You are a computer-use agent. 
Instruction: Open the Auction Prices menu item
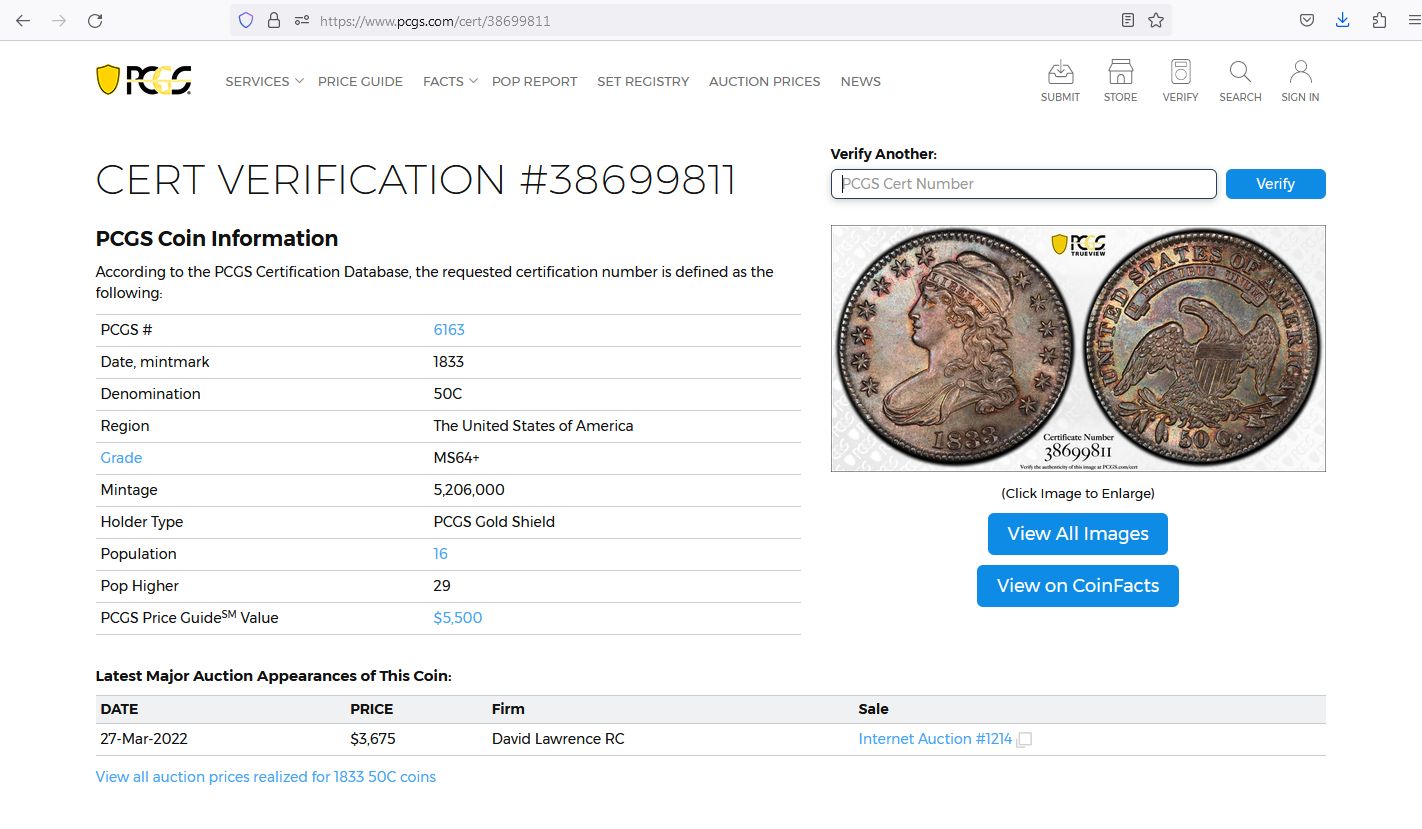pos(765,81)
